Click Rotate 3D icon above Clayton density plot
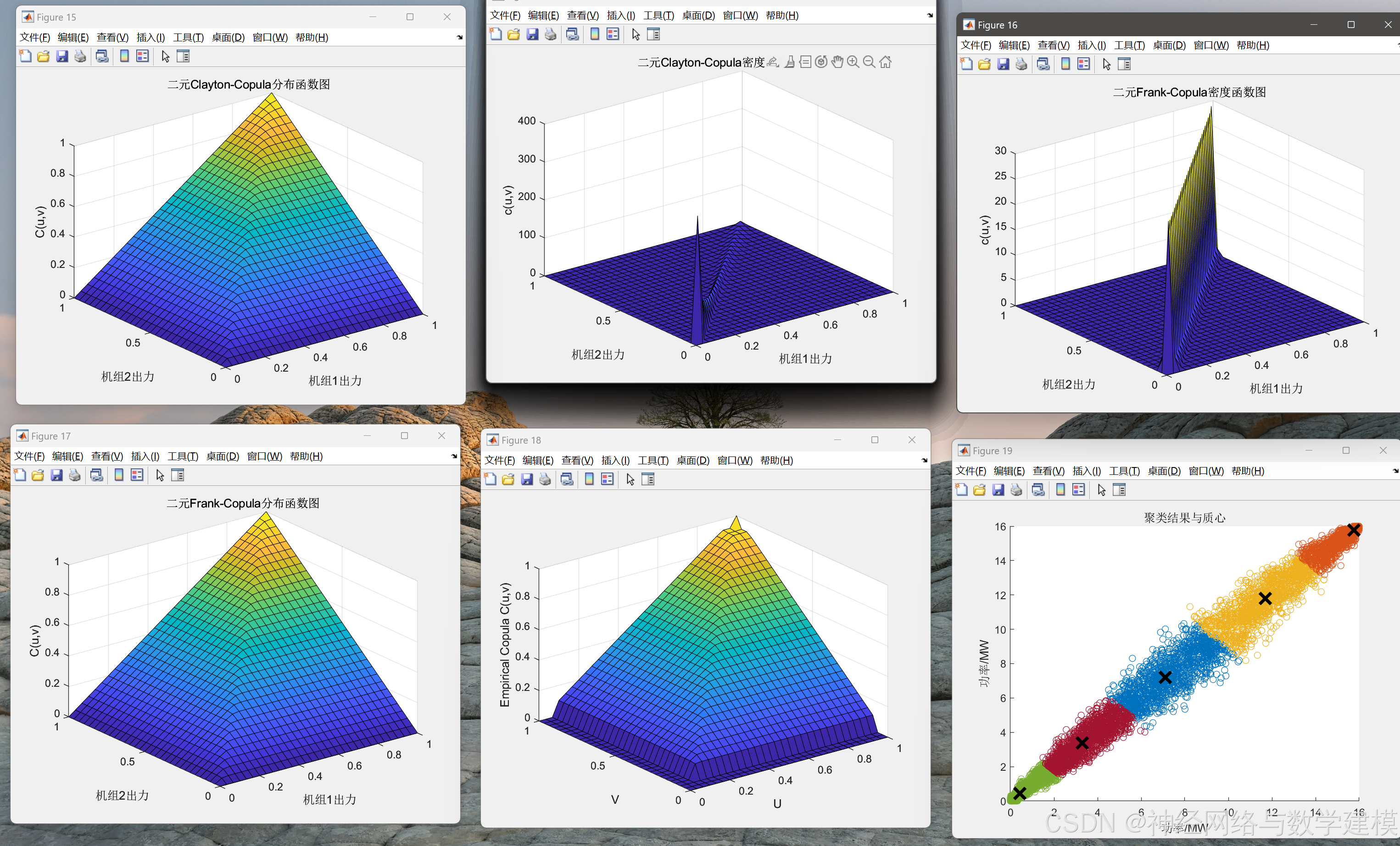The image size is (1400, 846). [821, 62]
